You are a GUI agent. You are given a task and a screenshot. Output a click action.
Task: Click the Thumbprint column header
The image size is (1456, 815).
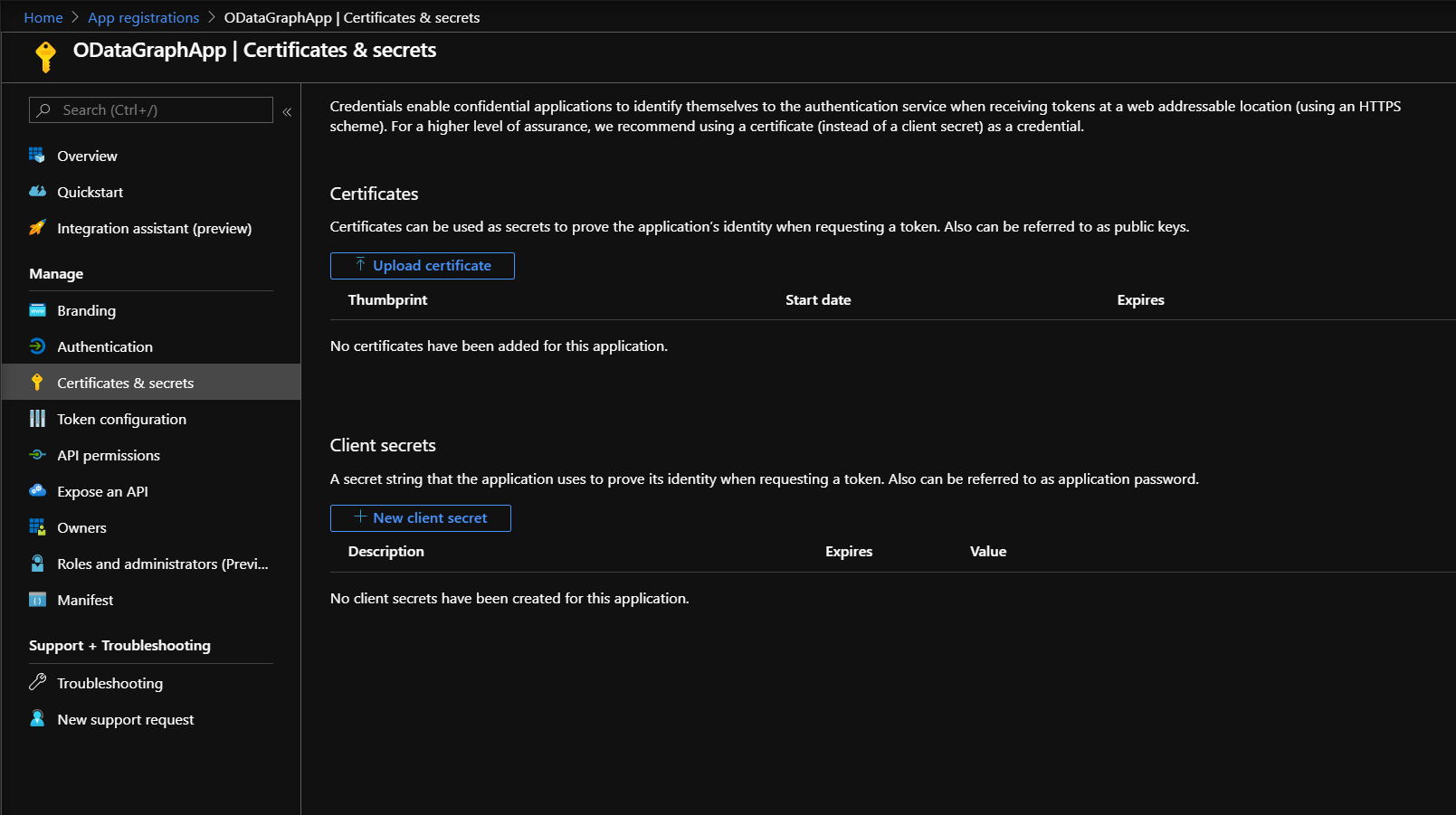coord(387,299)
